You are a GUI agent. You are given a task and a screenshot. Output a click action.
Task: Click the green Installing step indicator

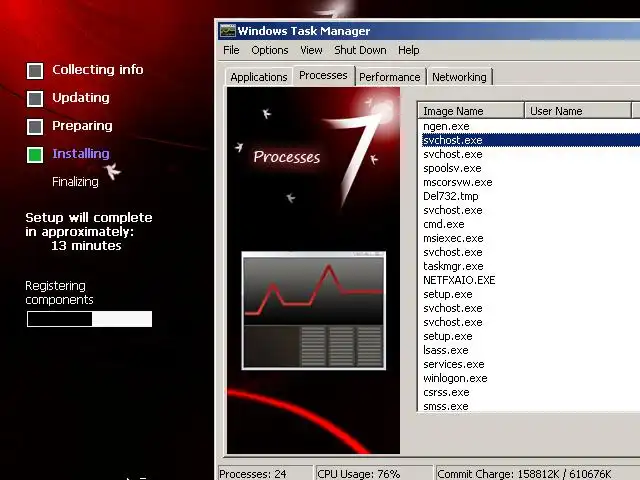35,155
